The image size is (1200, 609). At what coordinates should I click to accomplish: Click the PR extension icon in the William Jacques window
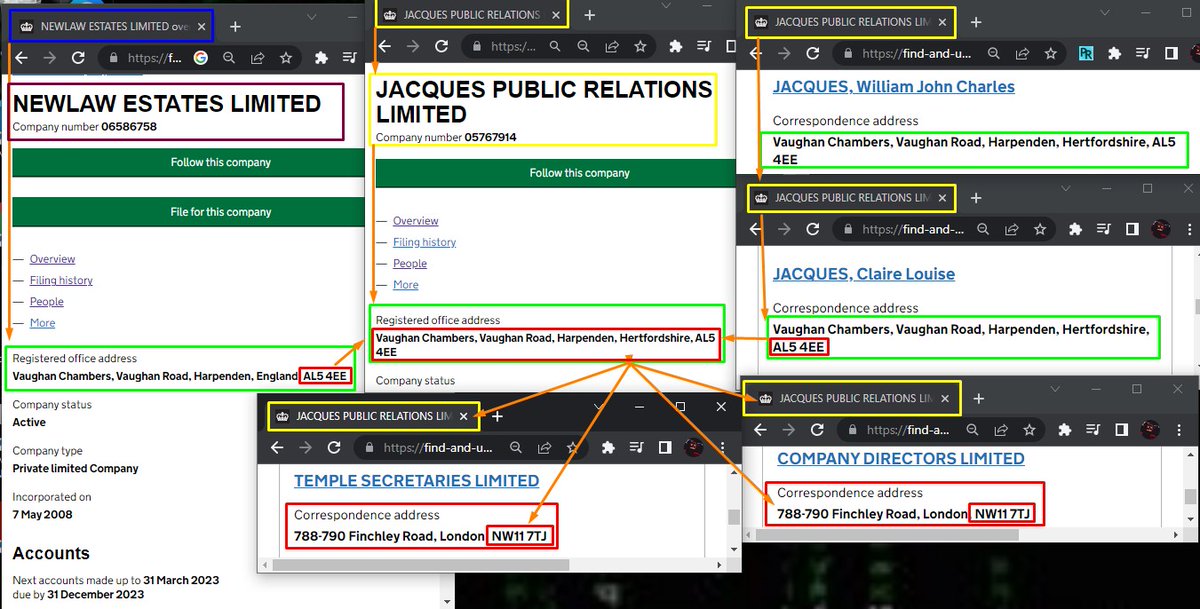point(1085,54)
